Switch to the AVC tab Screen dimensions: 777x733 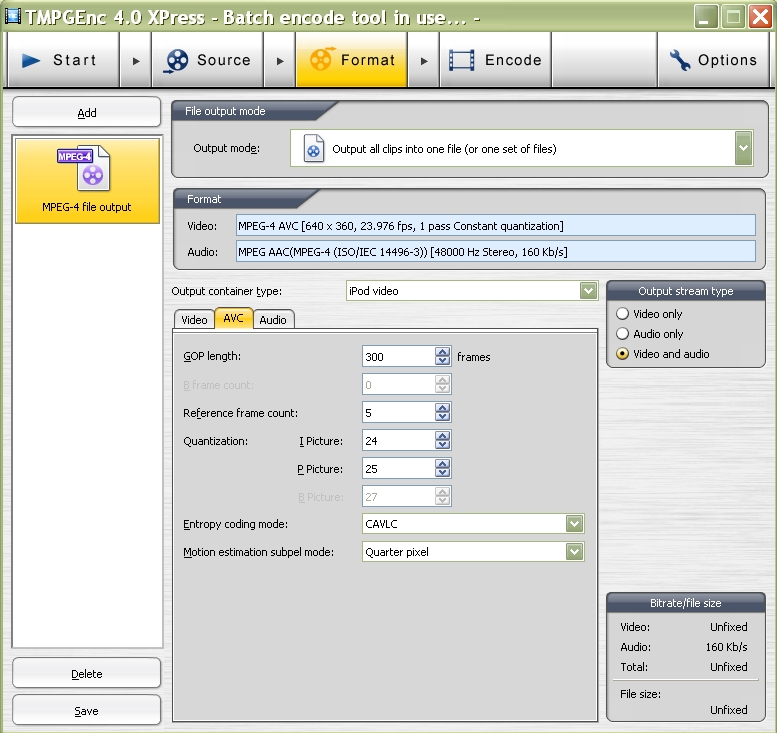(233, 318)
